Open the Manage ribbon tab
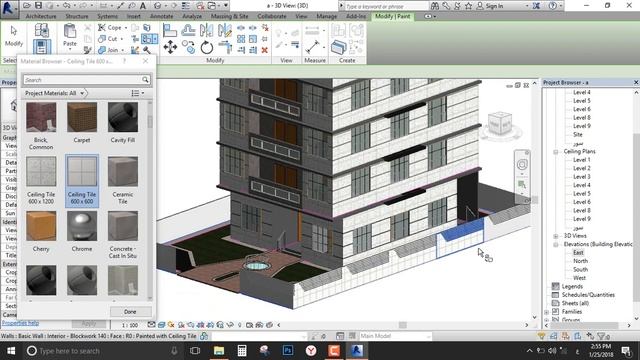Viewport: 640px width, 360px height. 327,16
